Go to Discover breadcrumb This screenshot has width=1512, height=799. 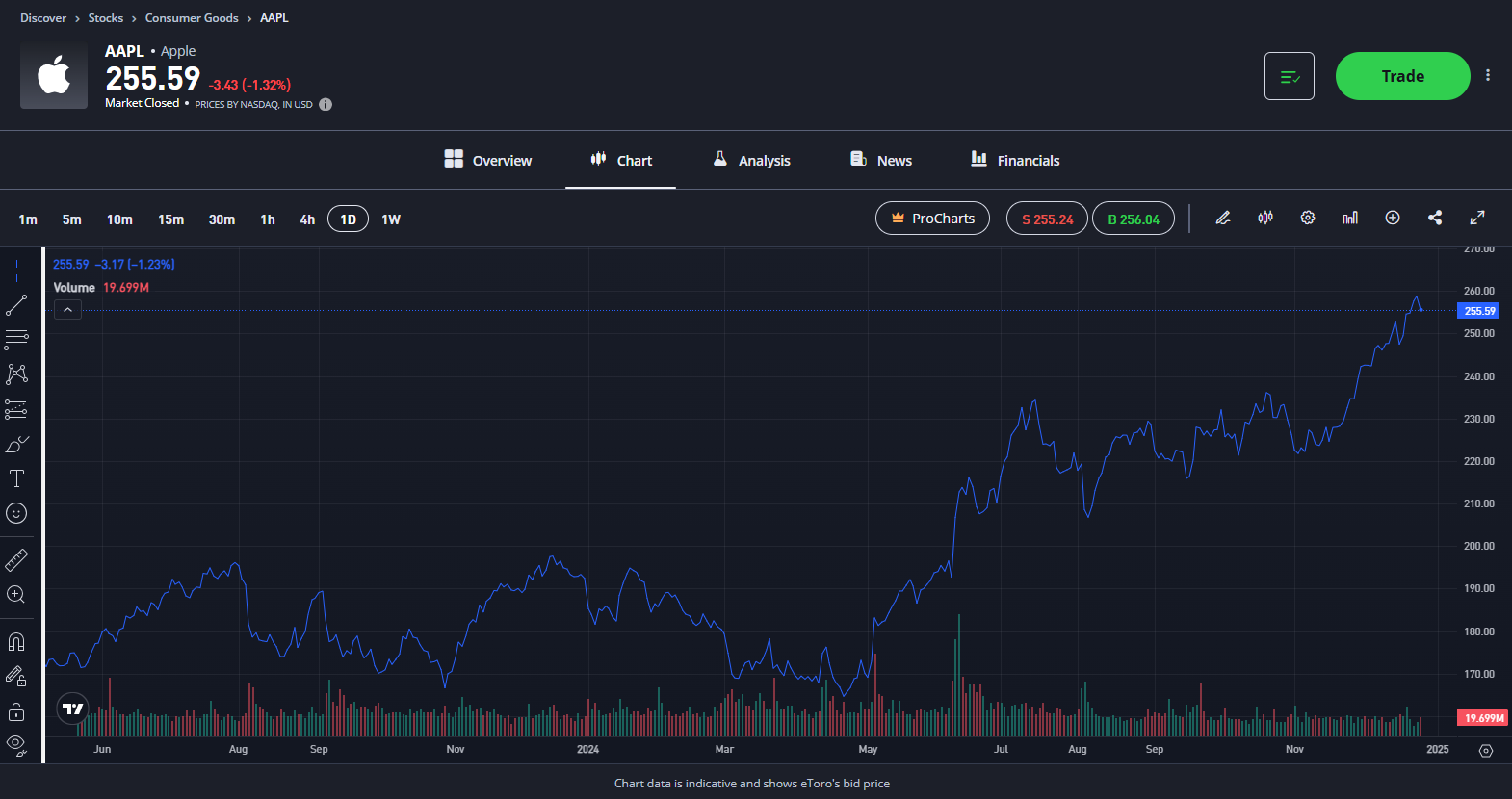[43, 18]
